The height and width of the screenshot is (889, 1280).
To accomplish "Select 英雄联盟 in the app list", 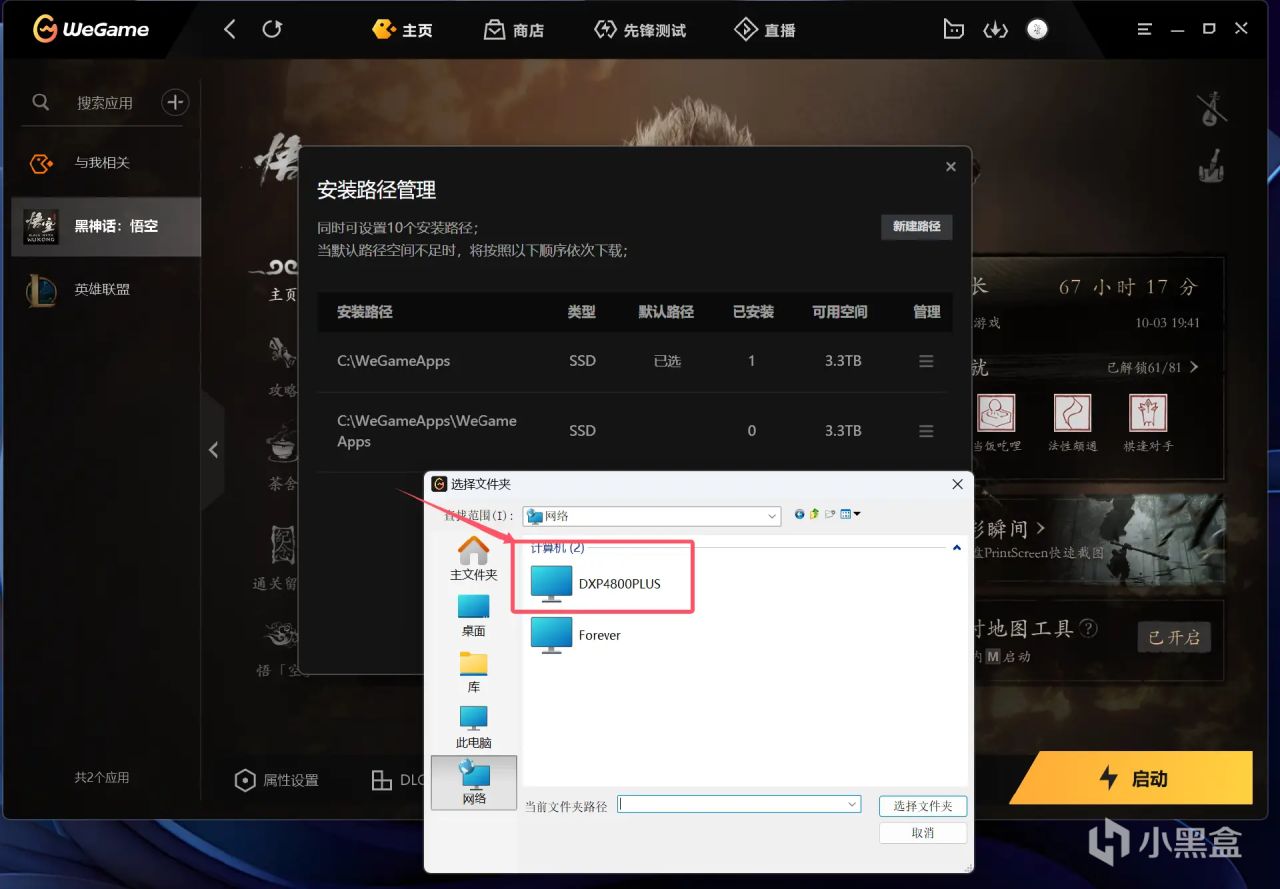I will click(101, 290).
